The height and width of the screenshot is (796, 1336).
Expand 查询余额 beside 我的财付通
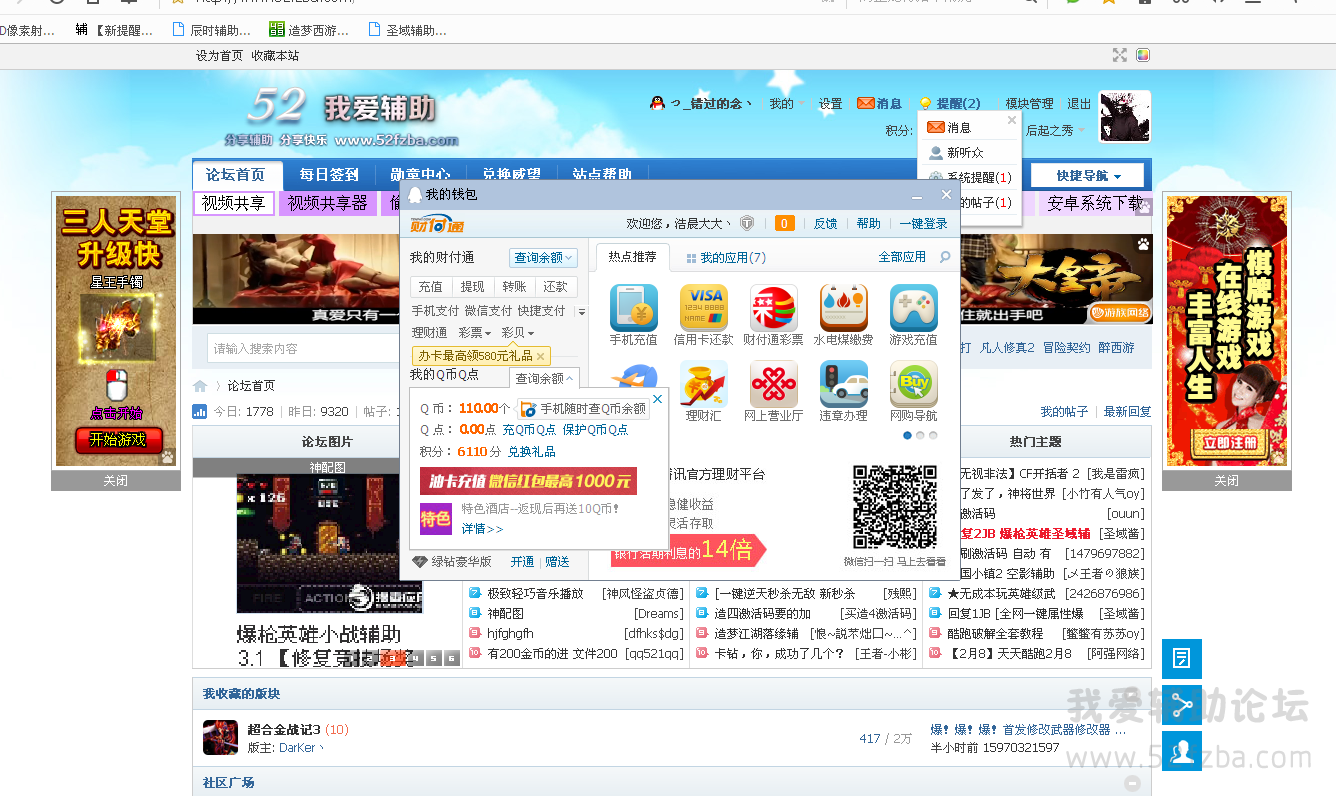pos(544,258)
